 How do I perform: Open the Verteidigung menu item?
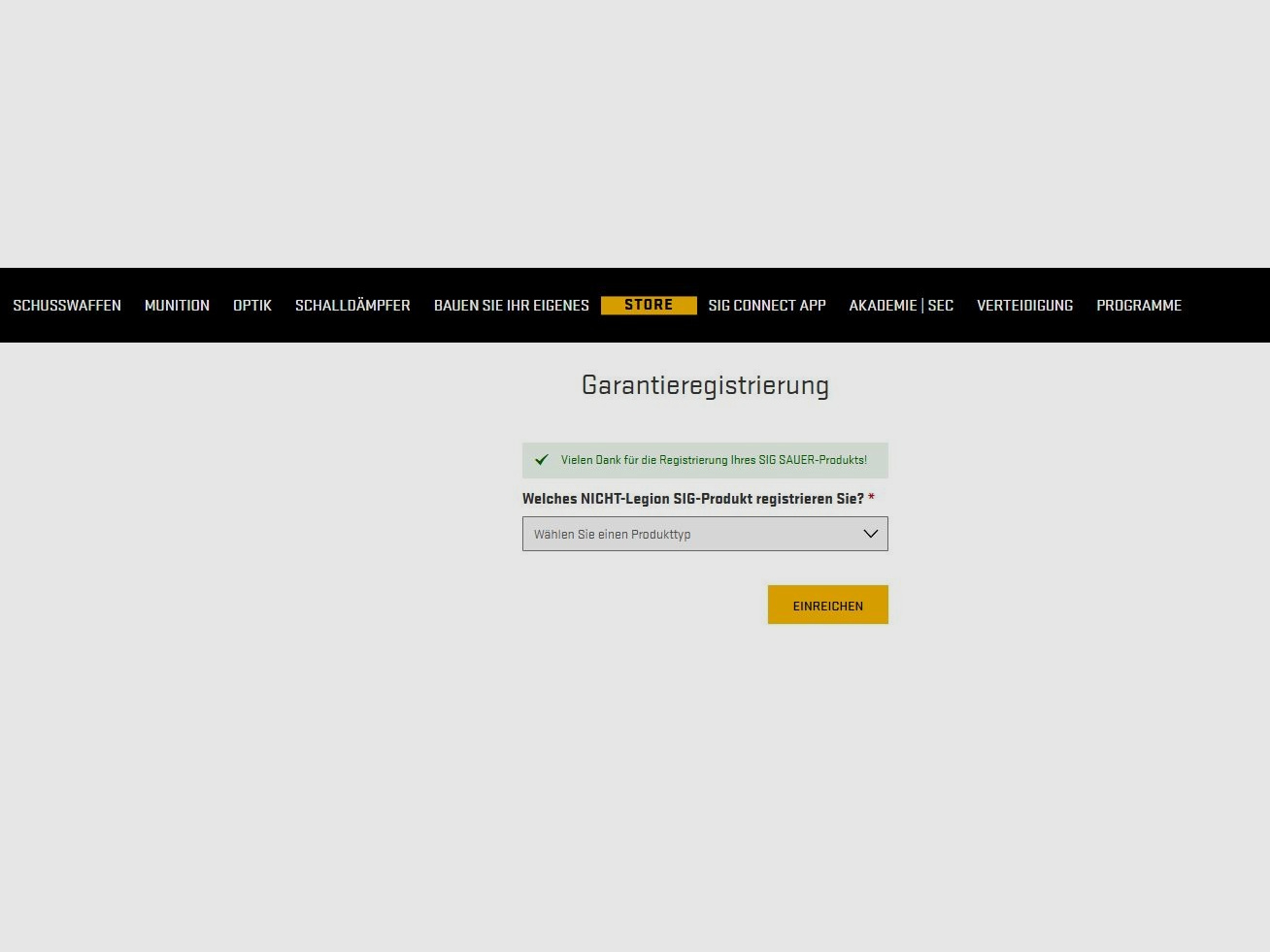coord(1024,306)
